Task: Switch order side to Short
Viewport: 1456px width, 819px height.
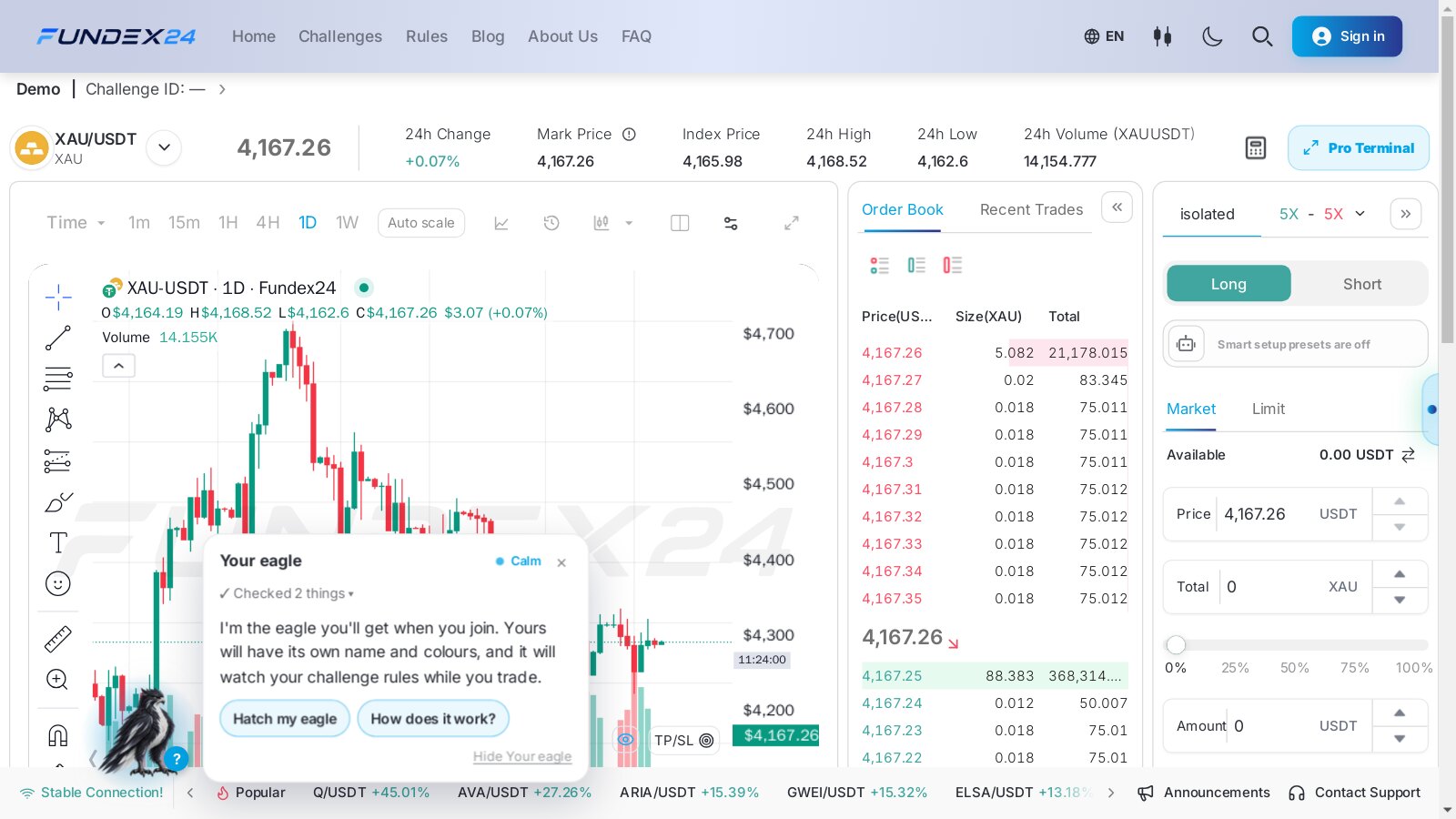Action: tap(1362, 284)
